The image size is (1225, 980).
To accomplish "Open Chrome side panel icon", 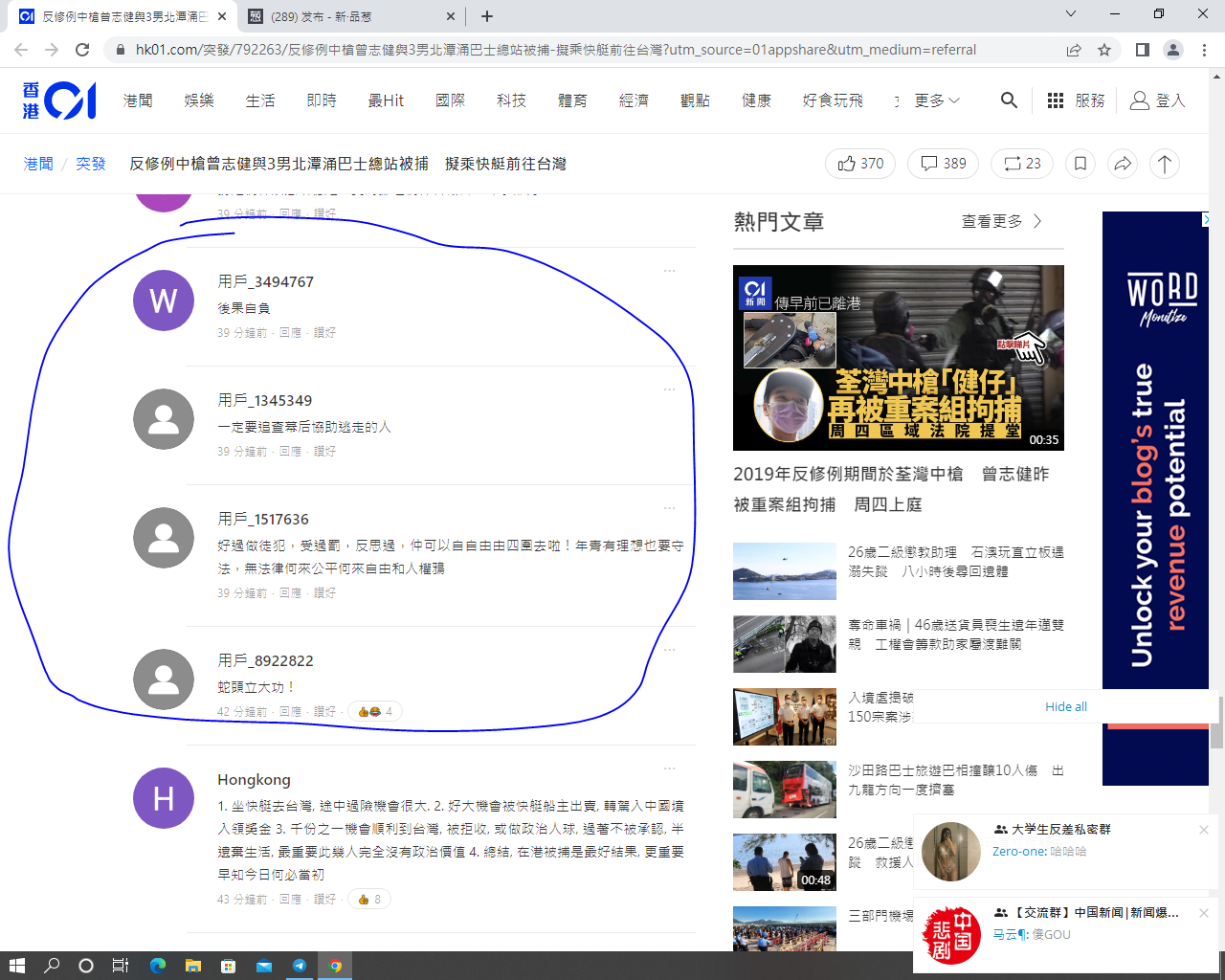I will tap(1142, 50).
